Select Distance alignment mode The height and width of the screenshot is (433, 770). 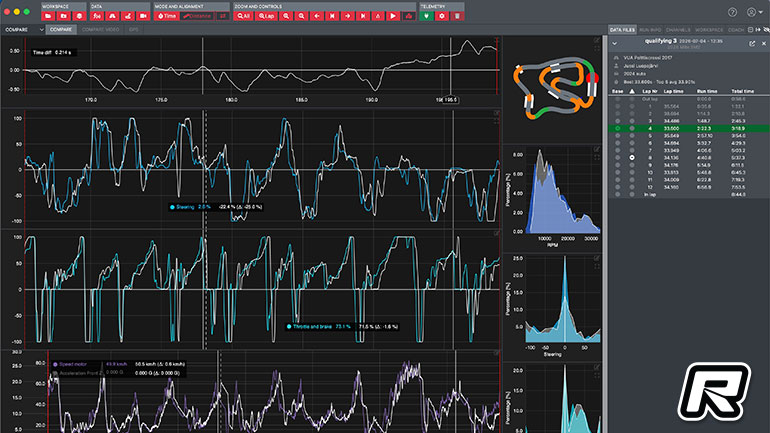coord(197,16)
